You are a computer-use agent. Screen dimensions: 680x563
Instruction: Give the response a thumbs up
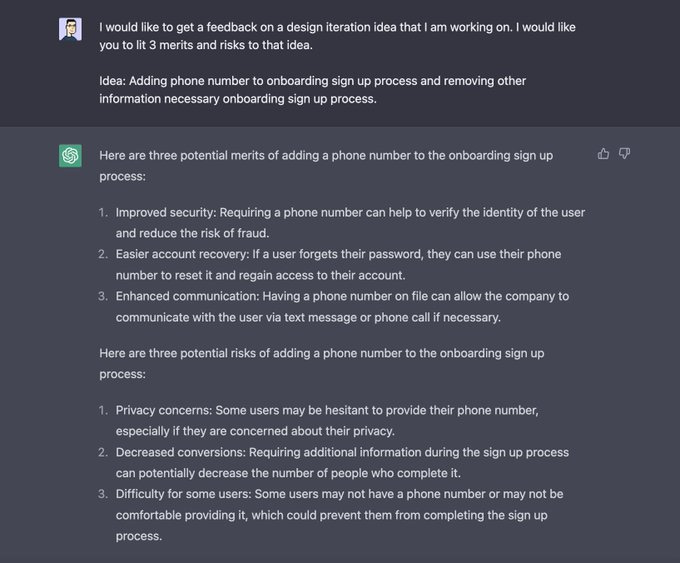click(603, 154)
